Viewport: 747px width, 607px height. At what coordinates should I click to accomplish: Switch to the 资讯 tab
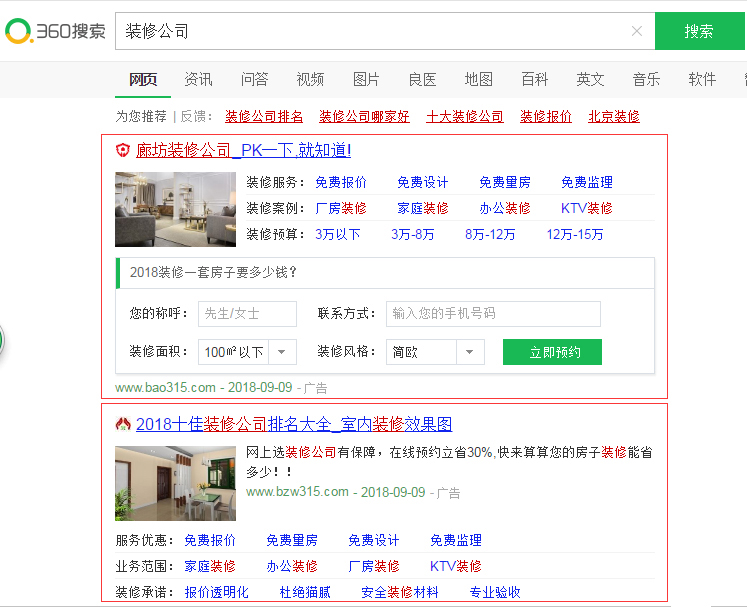198,79
